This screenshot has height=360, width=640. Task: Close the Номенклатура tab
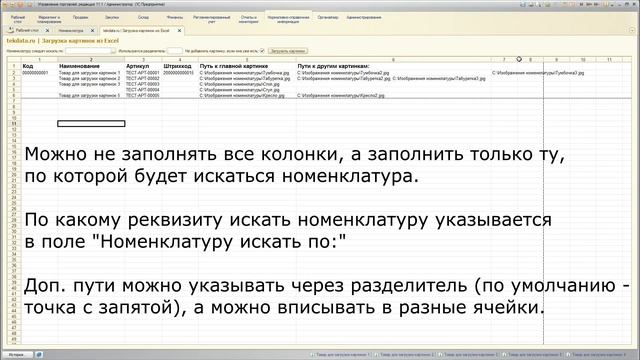92,31
